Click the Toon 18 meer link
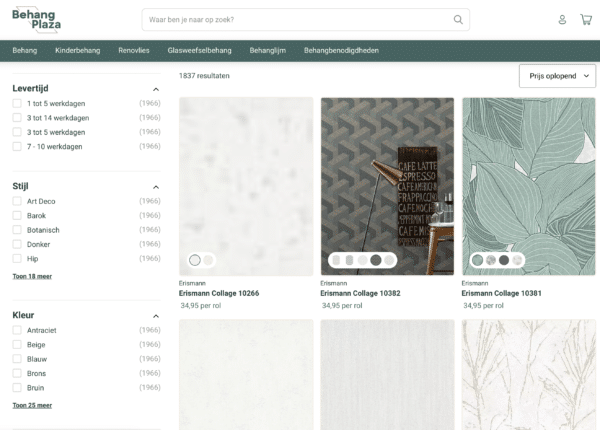This screenshot has width=600, height=430. (32, 276)
